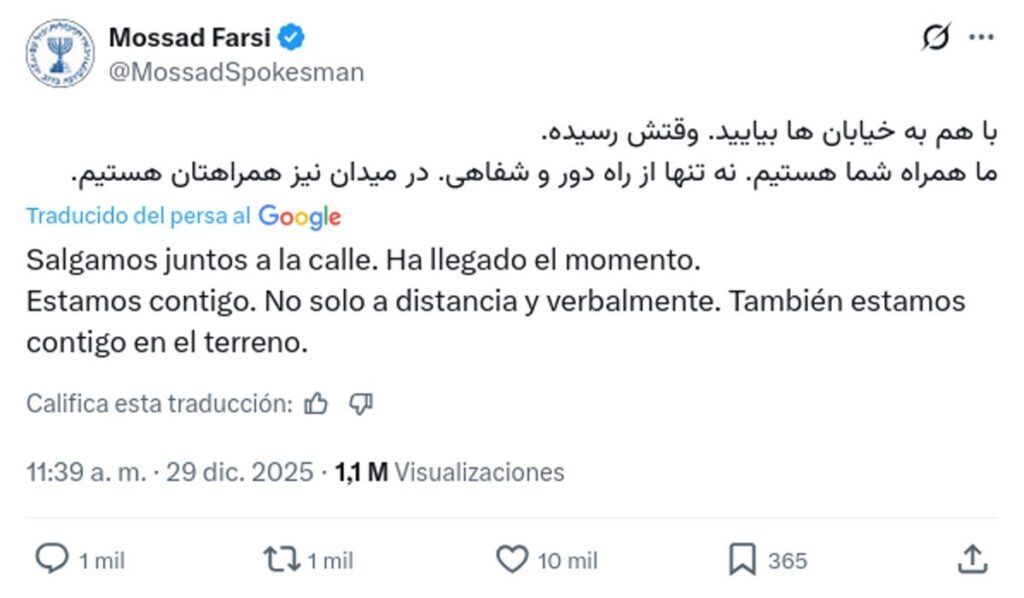Bookmark the post

tap(740, 560)
